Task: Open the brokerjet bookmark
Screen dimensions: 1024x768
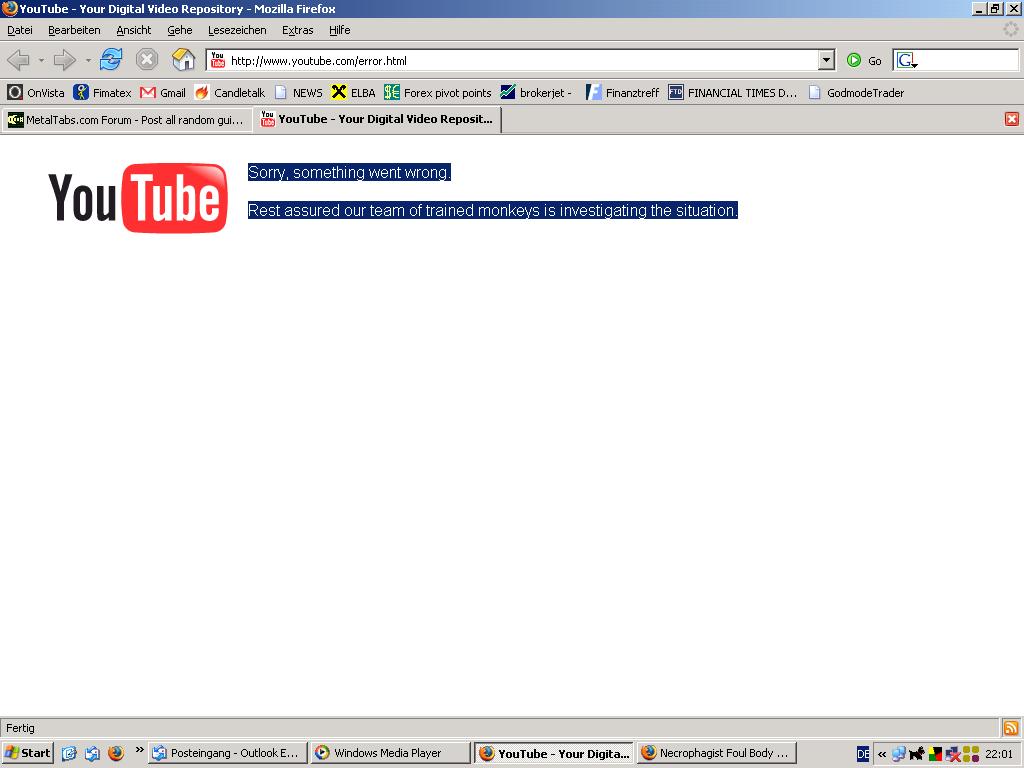Action: (536, 93)
